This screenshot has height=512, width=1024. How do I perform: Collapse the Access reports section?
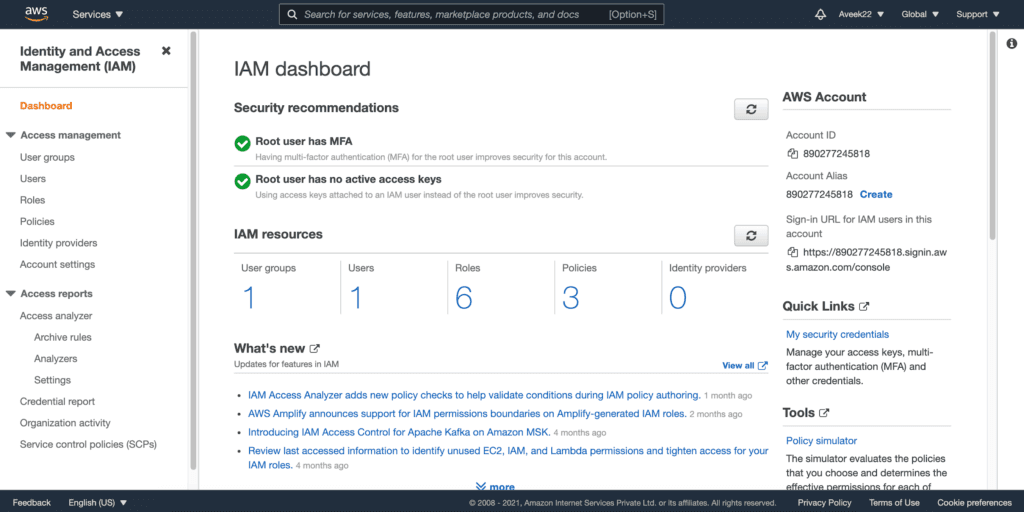click(x=10, y=294)
